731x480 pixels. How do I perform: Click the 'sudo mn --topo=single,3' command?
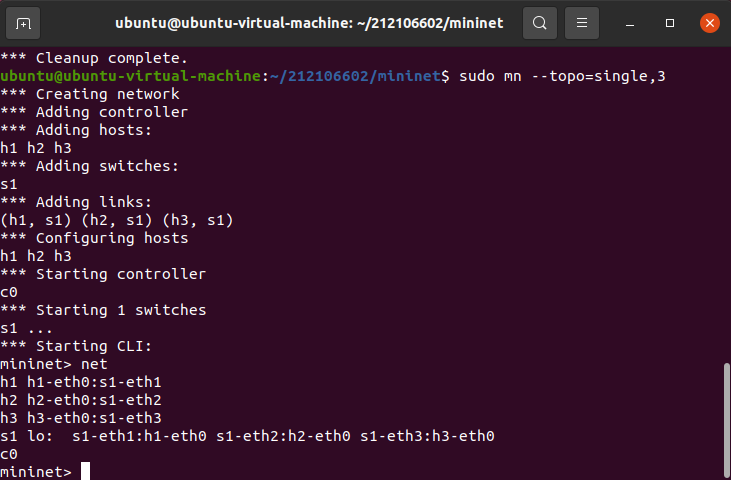click(x=562, y=76)
